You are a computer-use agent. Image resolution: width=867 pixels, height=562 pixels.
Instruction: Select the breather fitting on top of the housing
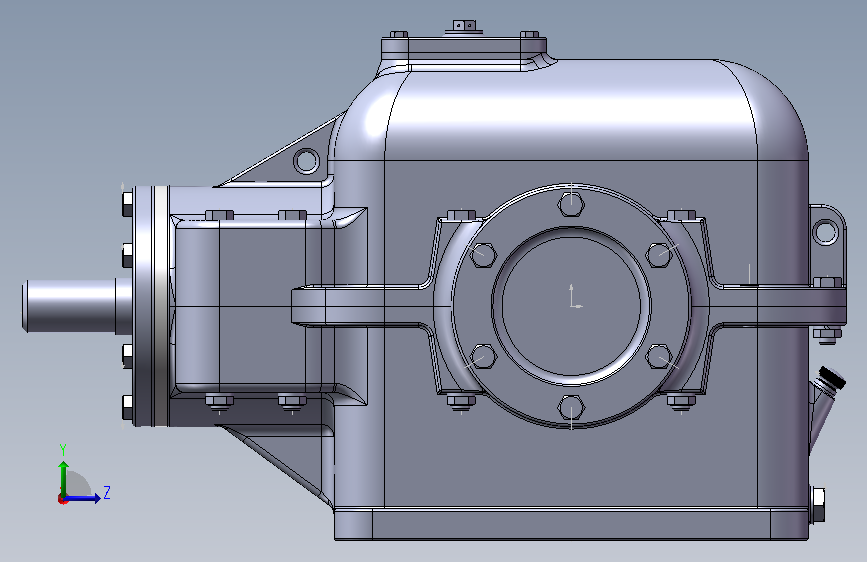click(x=464, y=27)
